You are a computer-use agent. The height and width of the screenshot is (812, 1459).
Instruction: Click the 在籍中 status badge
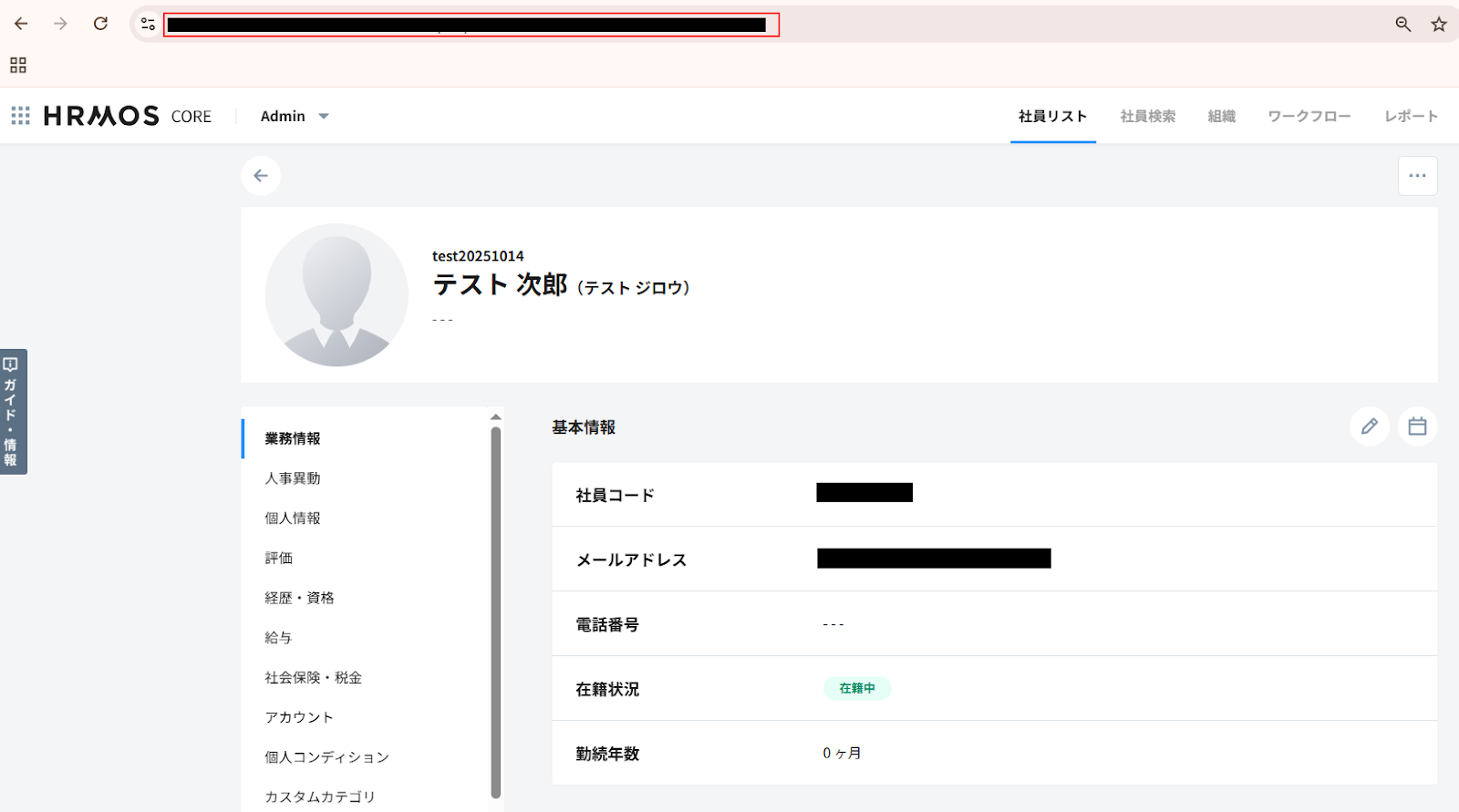pos(857,688)
